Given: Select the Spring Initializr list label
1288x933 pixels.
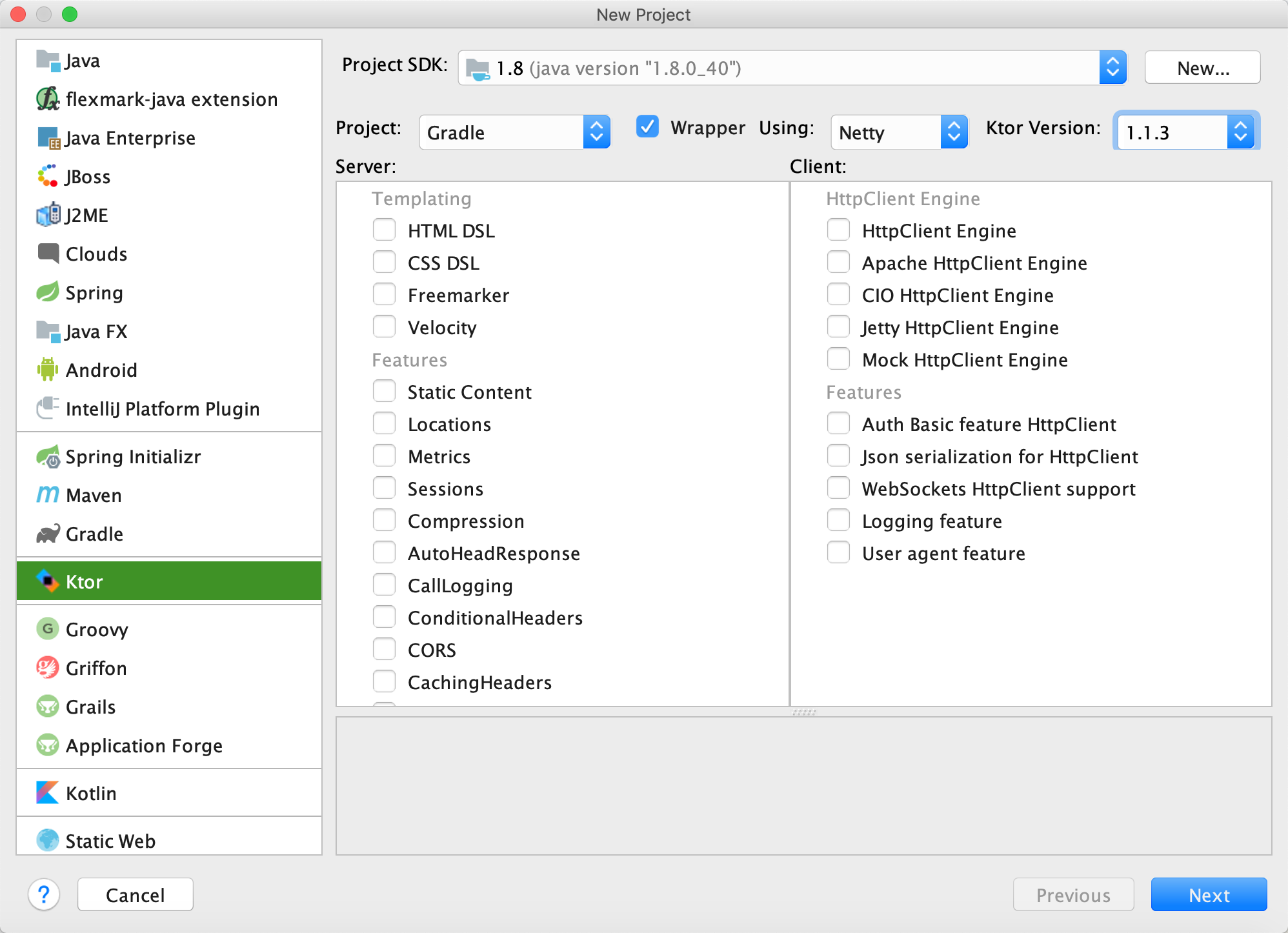Looking at the screenshot, I should [134, 457].
